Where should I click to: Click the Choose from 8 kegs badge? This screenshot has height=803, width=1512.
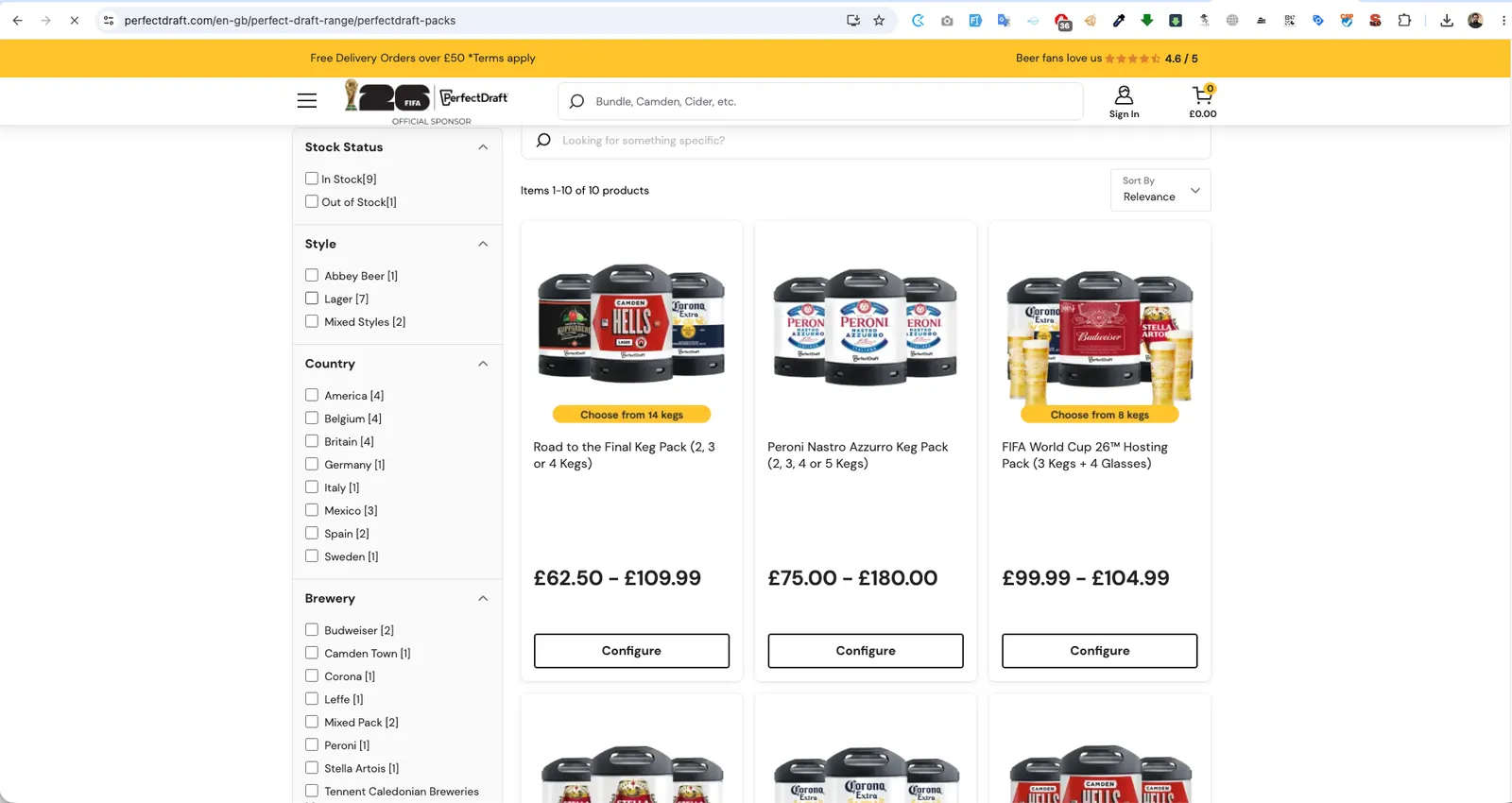click(x=1100, y=415)
